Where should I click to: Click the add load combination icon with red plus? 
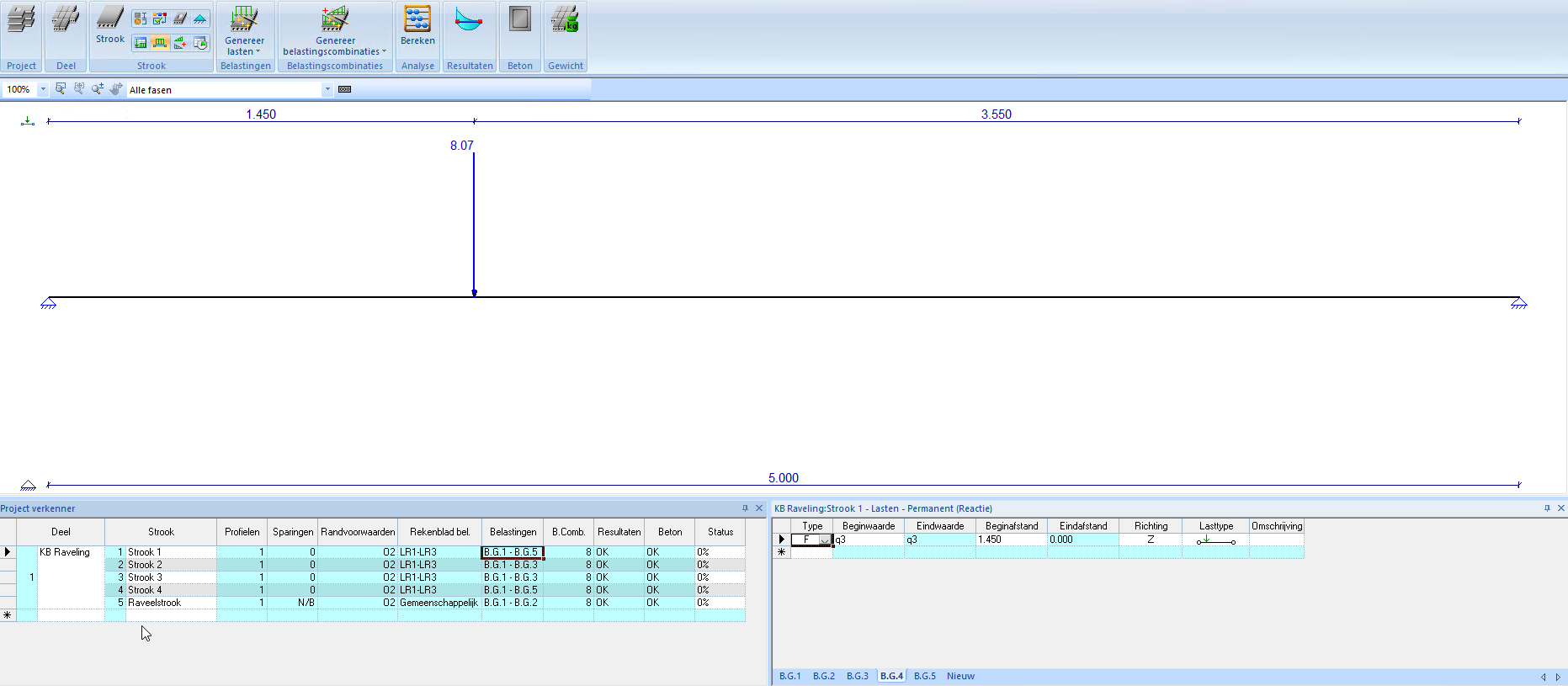pyautogui.click(x=179, y=42)
